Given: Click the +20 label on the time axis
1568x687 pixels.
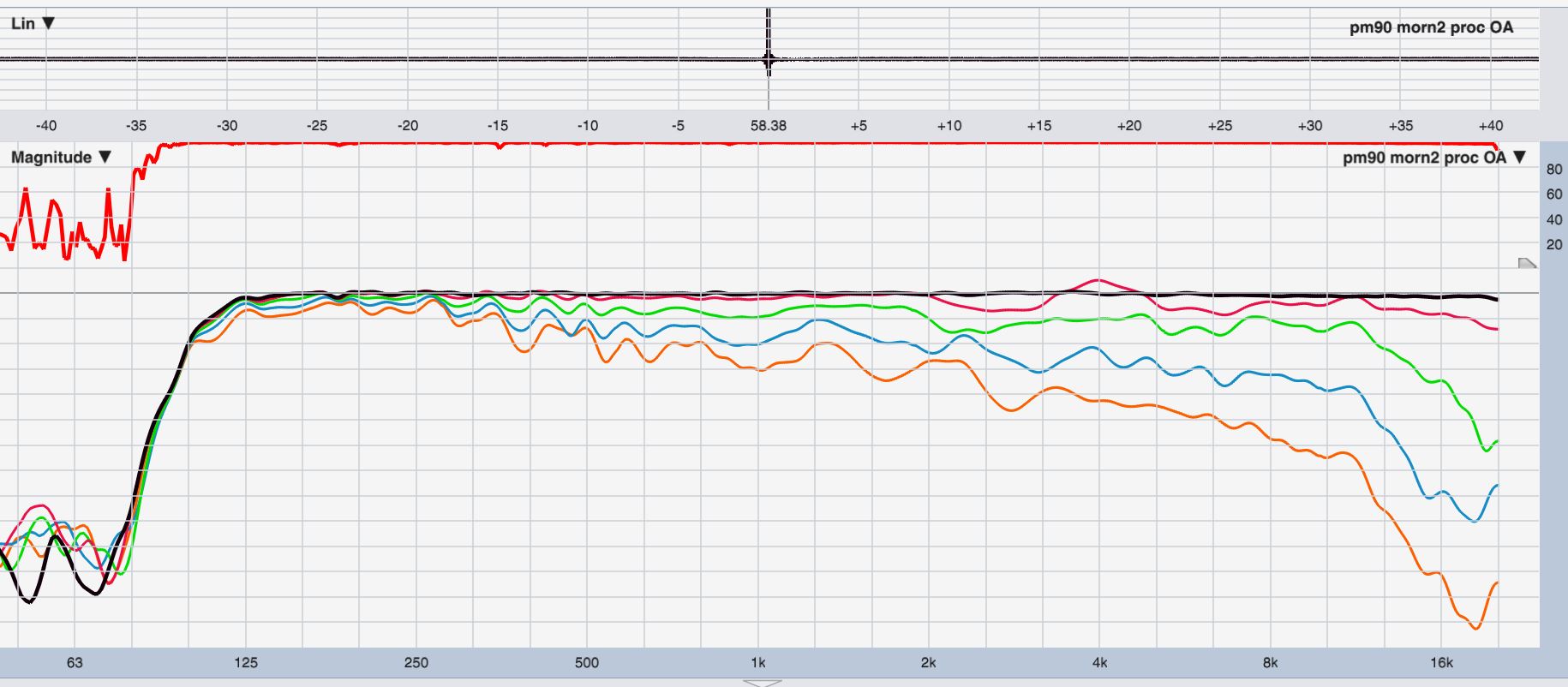Looking at the screenshot, I should click(1129, 126).
